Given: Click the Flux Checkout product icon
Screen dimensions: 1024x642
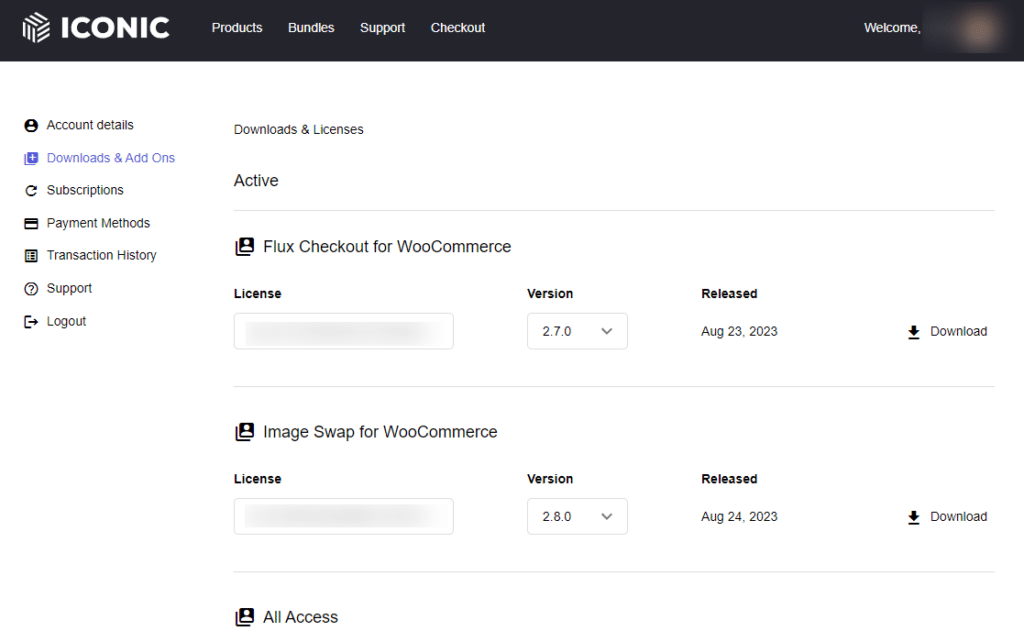Looking at the screenshot, I should coord(244,246).
